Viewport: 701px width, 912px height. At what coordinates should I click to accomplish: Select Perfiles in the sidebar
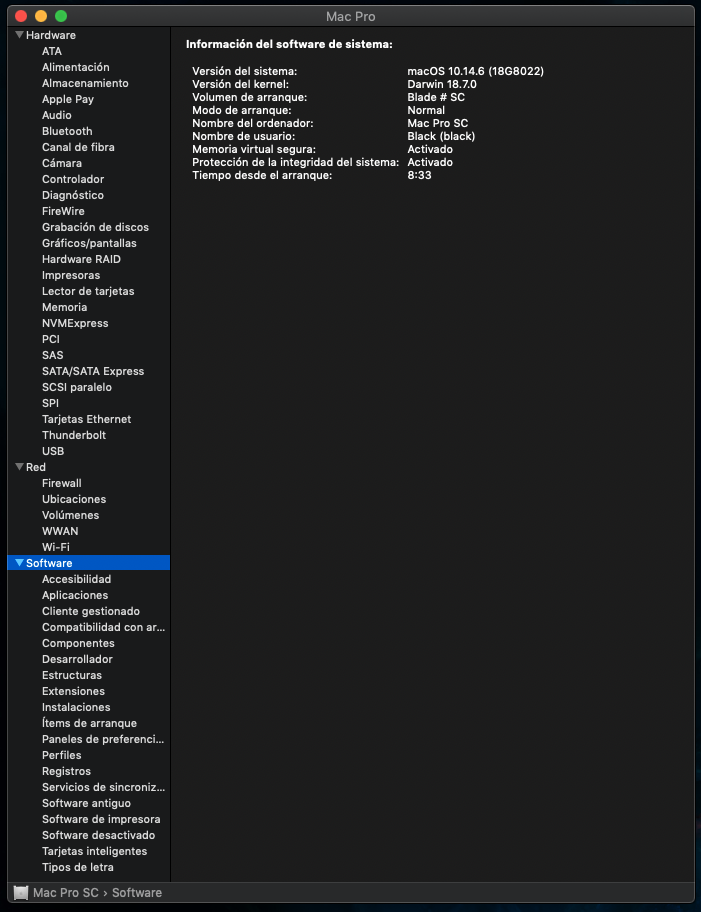click(x=62, y=755)
